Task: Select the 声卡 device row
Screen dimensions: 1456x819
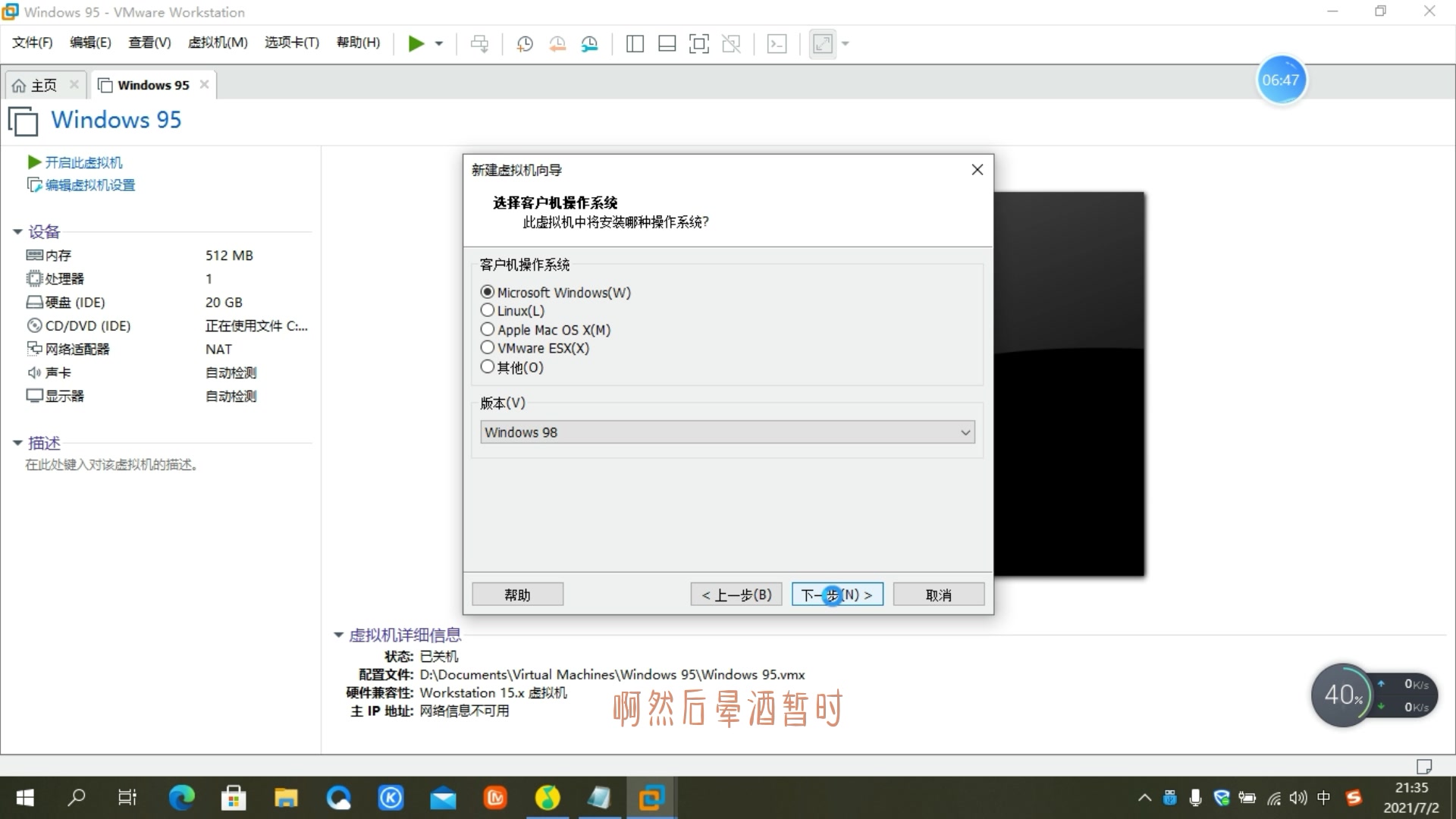Action: click(x=167, y=373)
